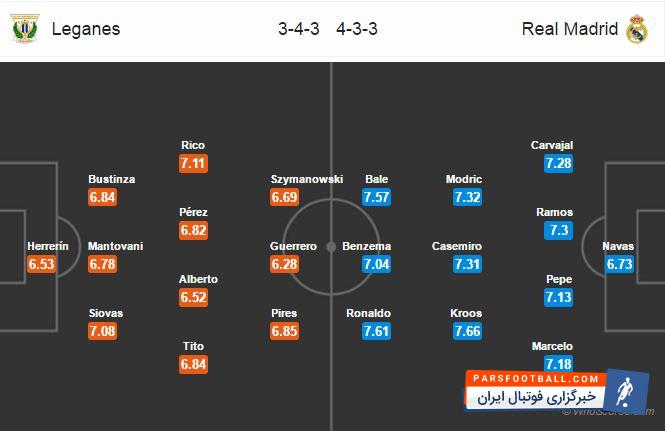Screen dimensions: 665x431
Task: Click the Real Madrid club crest icon
Action: point(637,30)
